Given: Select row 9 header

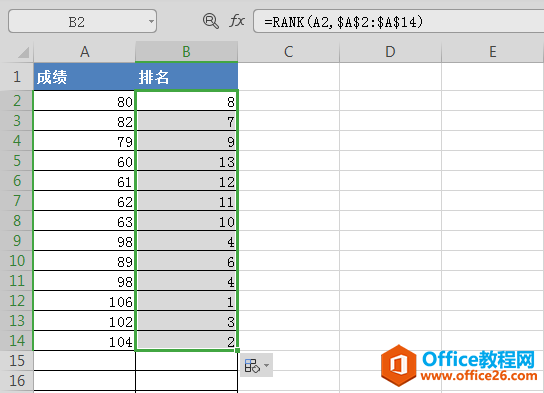Looking at the screenshot, I should [x=17, y=241].
